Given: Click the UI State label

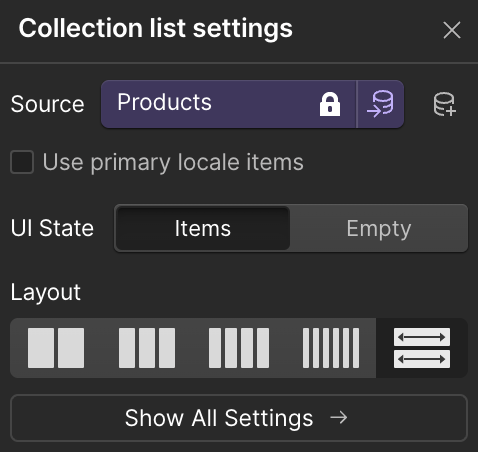Looking at the screenshot, I should pyautogui.click(x=52, y=228).
